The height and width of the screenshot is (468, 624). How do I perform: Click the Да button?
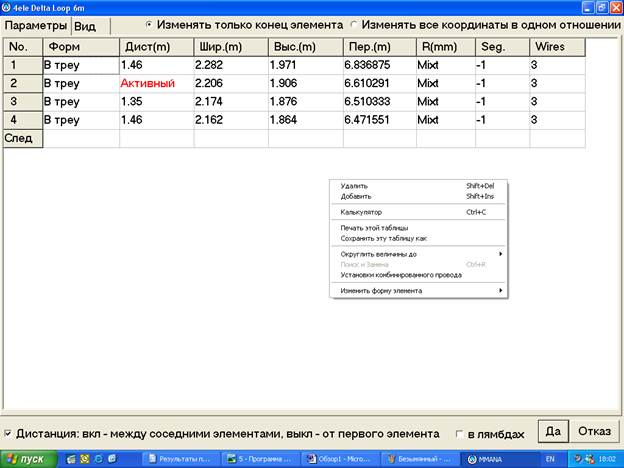[553, 431]
